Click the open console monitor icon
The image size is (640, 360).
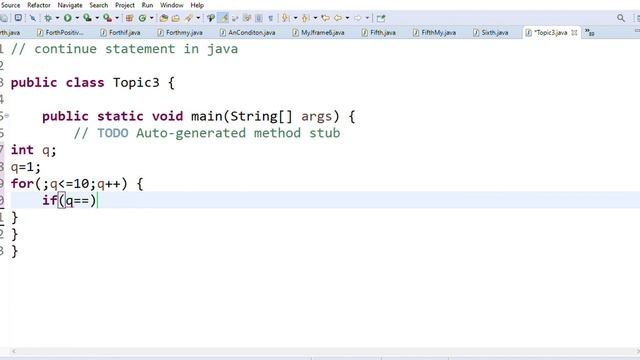(x=18, y=18)
